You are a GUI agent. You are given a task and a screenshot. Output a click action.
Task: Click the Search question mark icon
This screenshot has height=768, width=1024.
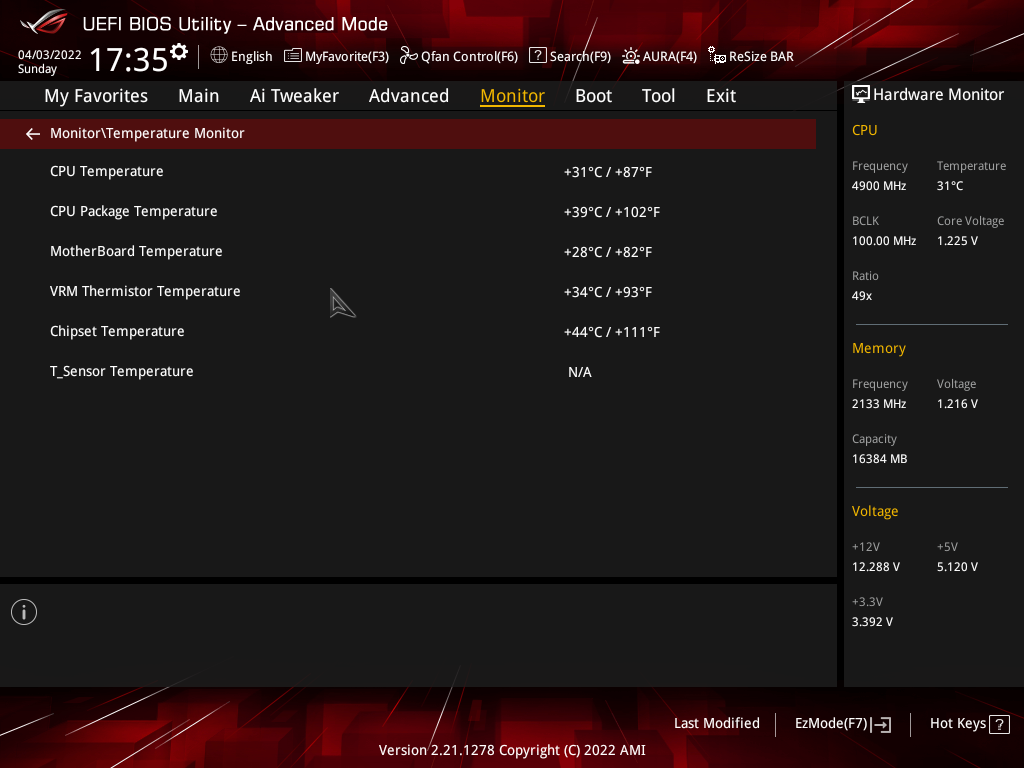coord(537,56)
